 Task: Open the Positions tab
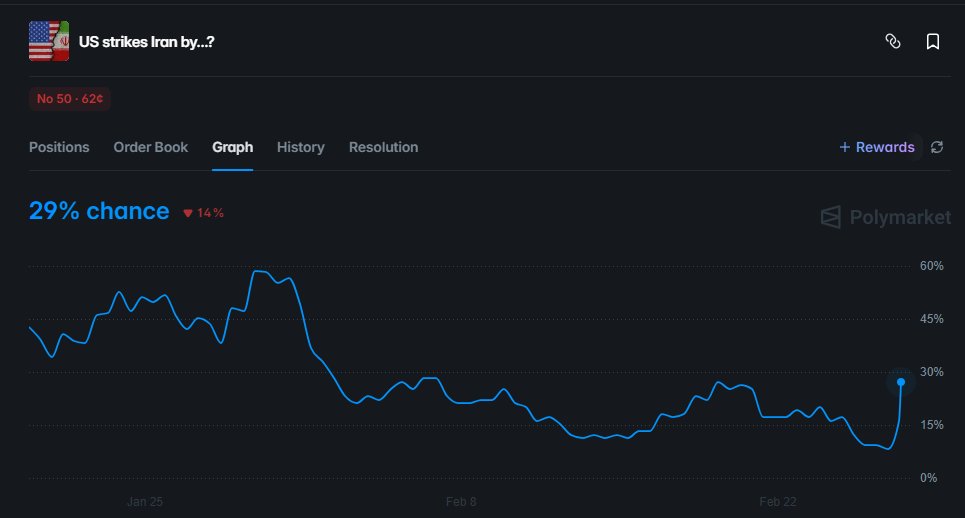pyautogui.click(x=59, y=147)
